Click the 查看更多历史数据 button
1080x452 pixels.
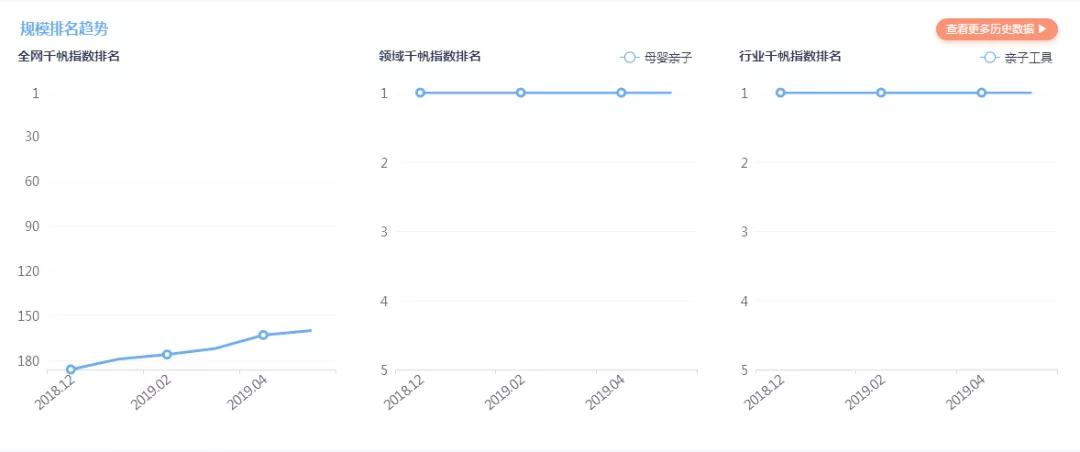[996, 29]
